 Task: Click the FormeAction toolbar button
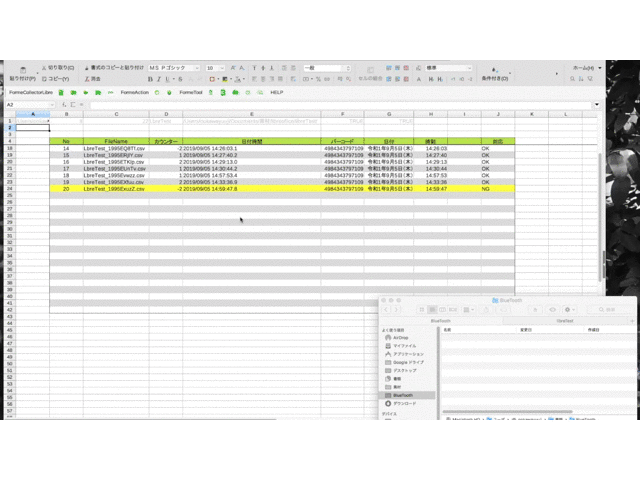tap(134, 92)
